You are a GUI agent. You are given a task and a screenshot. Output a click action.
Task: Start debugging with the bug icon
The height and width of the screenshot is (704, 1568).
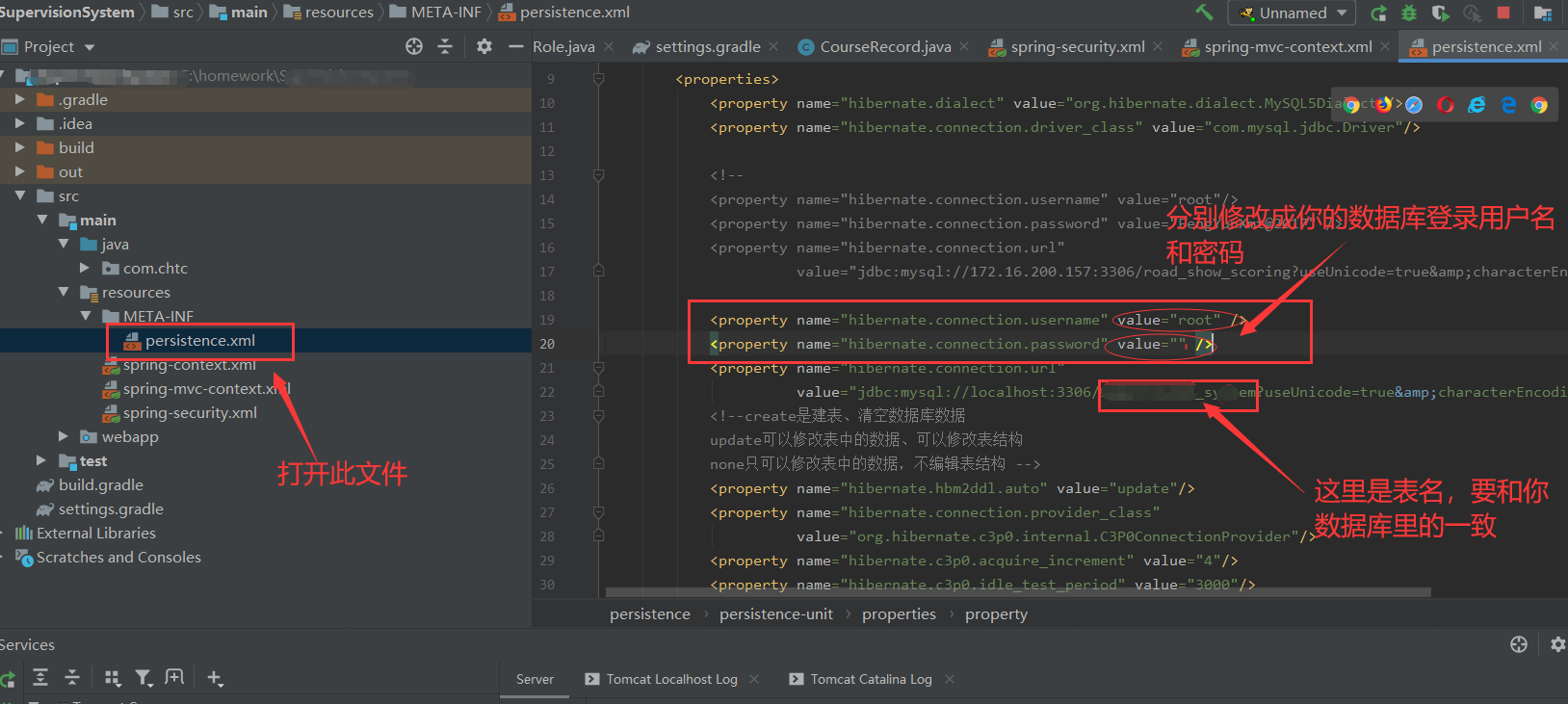1409,13
